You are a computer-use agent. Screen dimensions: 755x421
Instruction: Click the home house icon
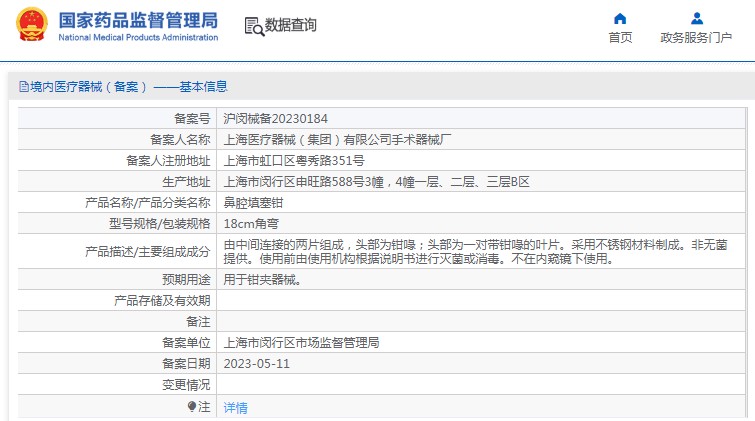(x=620, y=19)
